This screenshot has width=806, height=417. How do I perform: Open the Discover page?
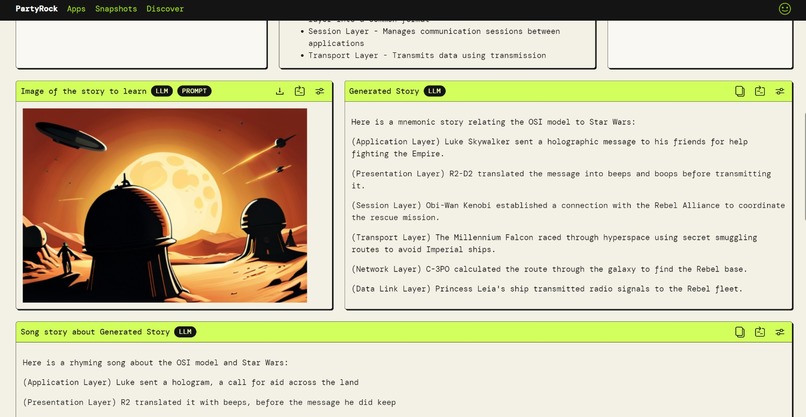[165, 9]
